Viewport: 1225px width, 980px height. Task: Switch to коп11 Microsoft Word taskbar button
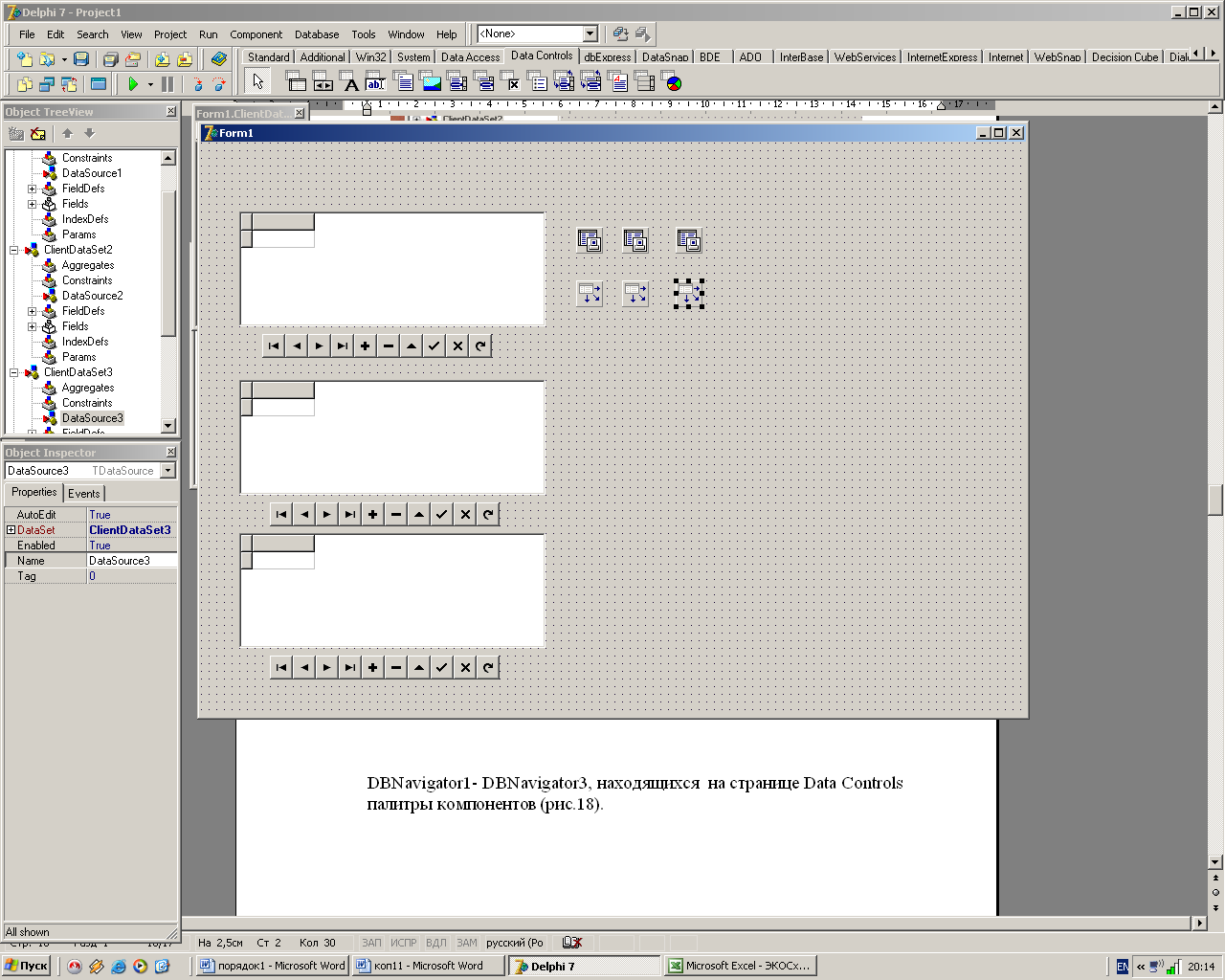pyautogui.click(x=428, y=967)
